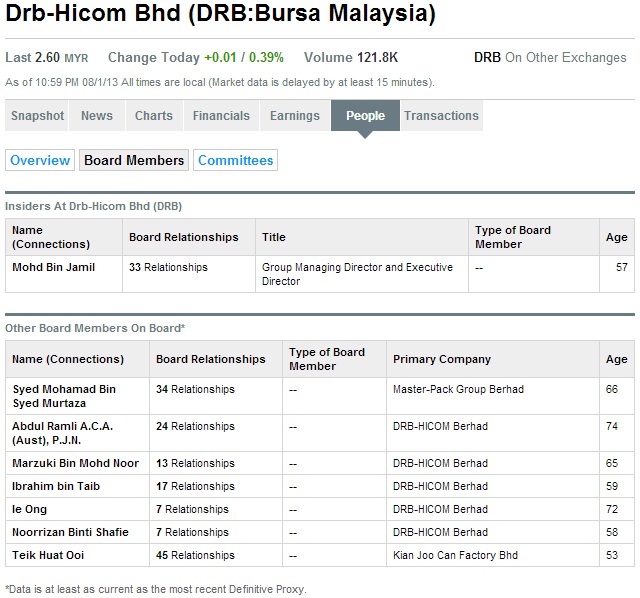The image size is (640, 598).
Task: Click the +0.01 / 0.39% change value
Action: pyautogui.click(x=244, y=58)
